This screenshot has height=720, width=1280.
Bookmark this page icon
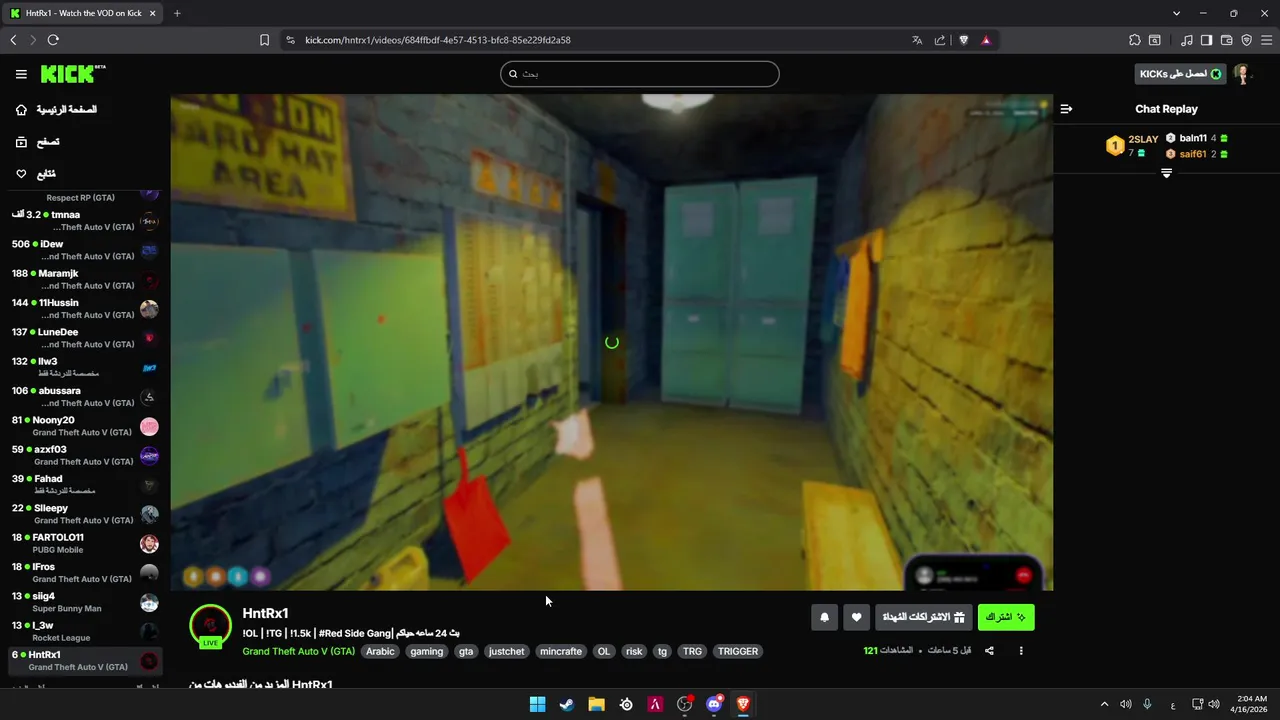[x=264, y=40]
